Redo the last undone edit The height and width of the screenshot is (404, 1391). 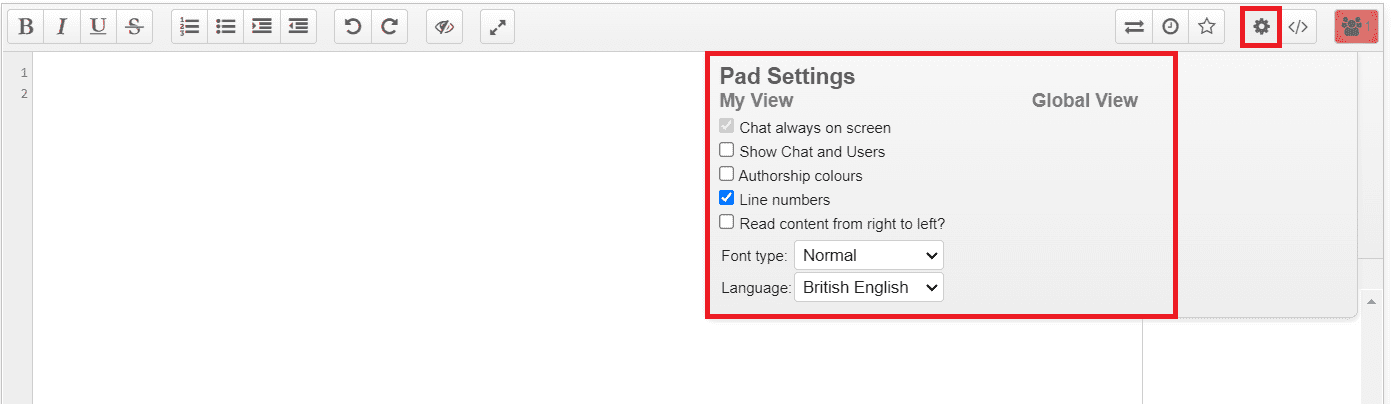pos(389,27)
